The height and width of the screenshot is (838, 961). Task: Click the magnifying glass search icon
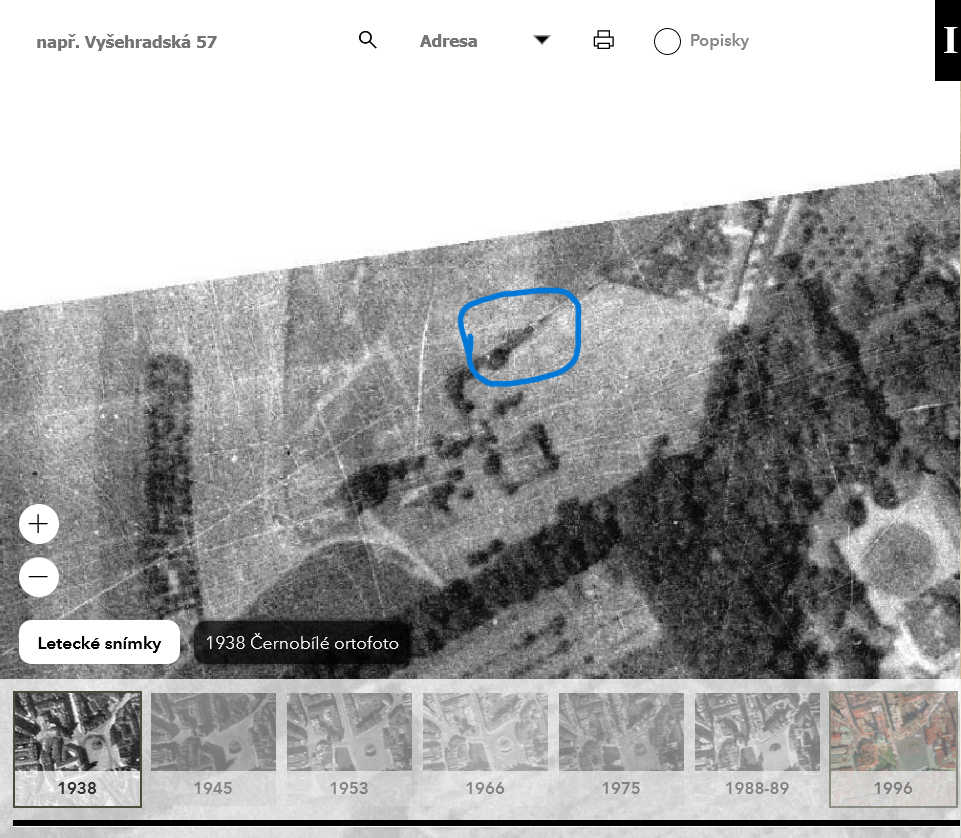(x=367, y=40)
